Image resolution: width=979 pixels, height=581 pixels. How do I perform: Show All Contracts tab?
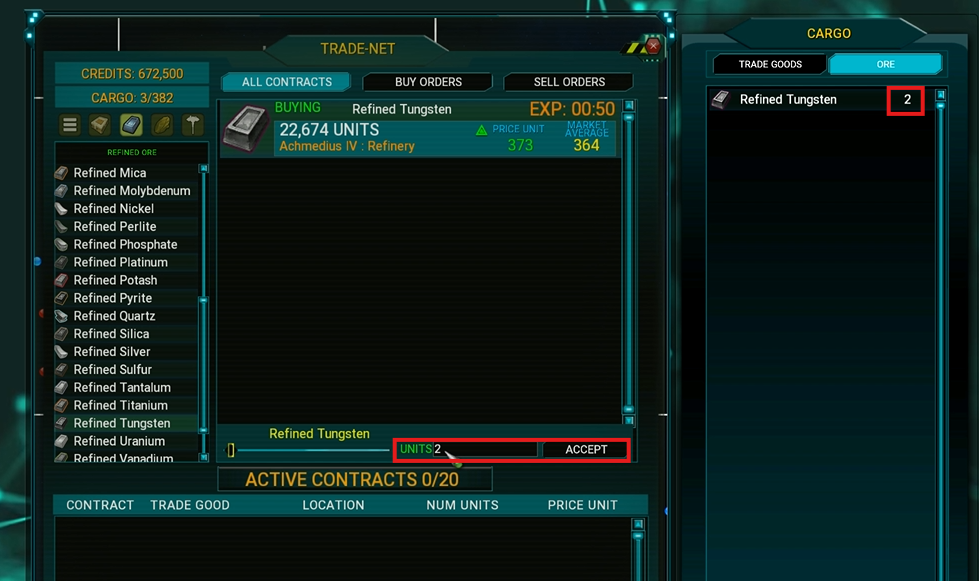tap(287, 82)
